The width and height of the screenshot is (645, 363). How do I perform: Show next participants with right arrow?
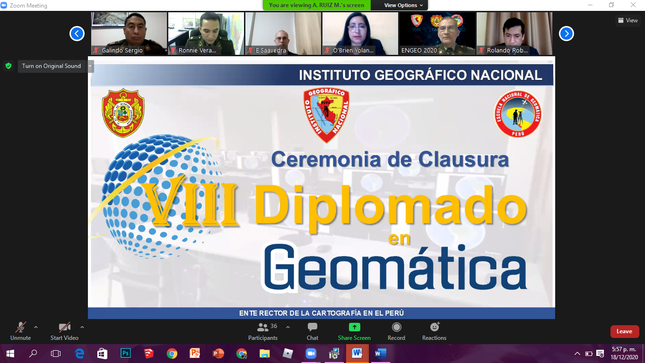[x=566, y=33]
